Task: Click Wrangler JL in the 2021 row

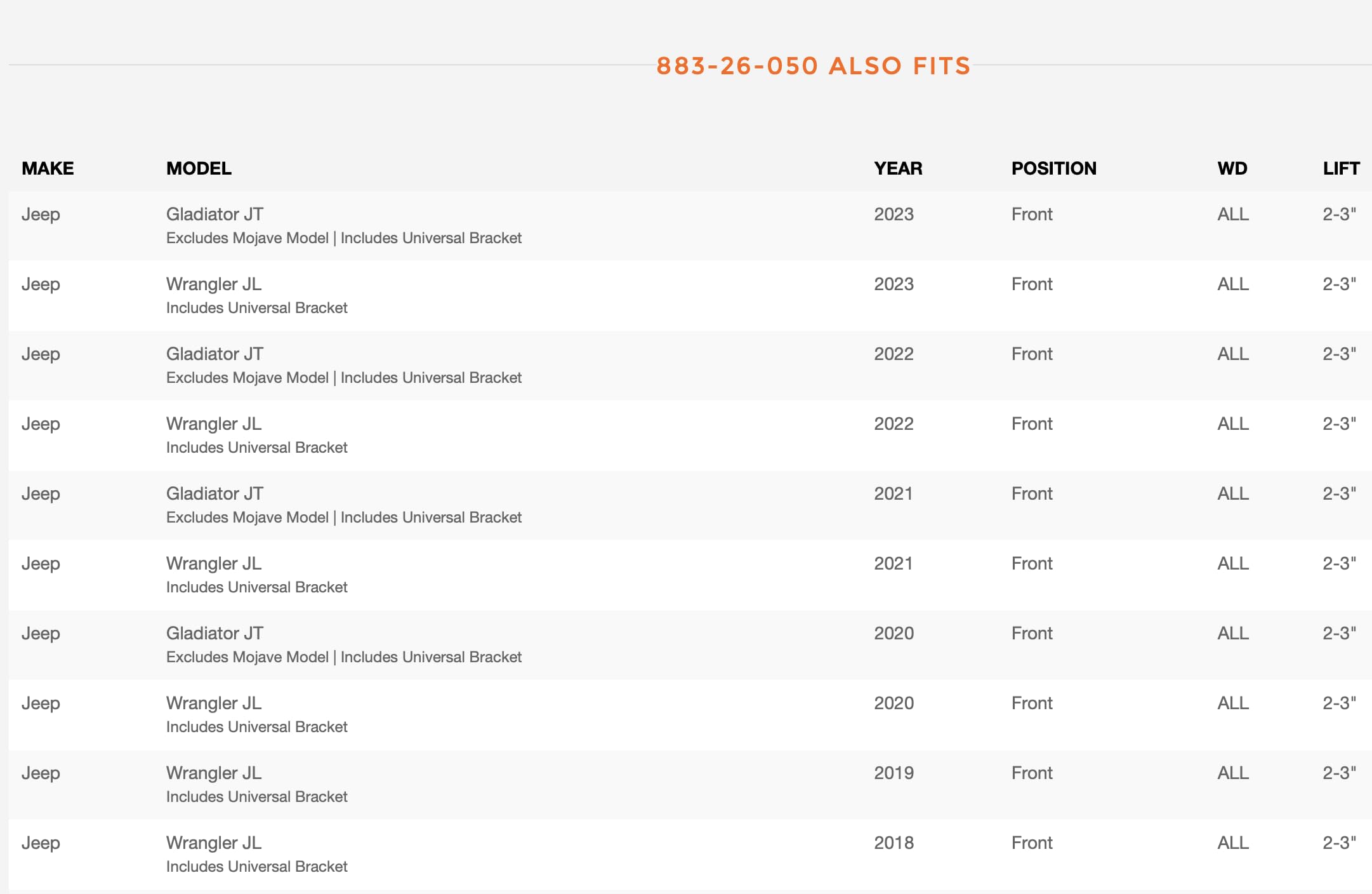Action: click(214, 563)
